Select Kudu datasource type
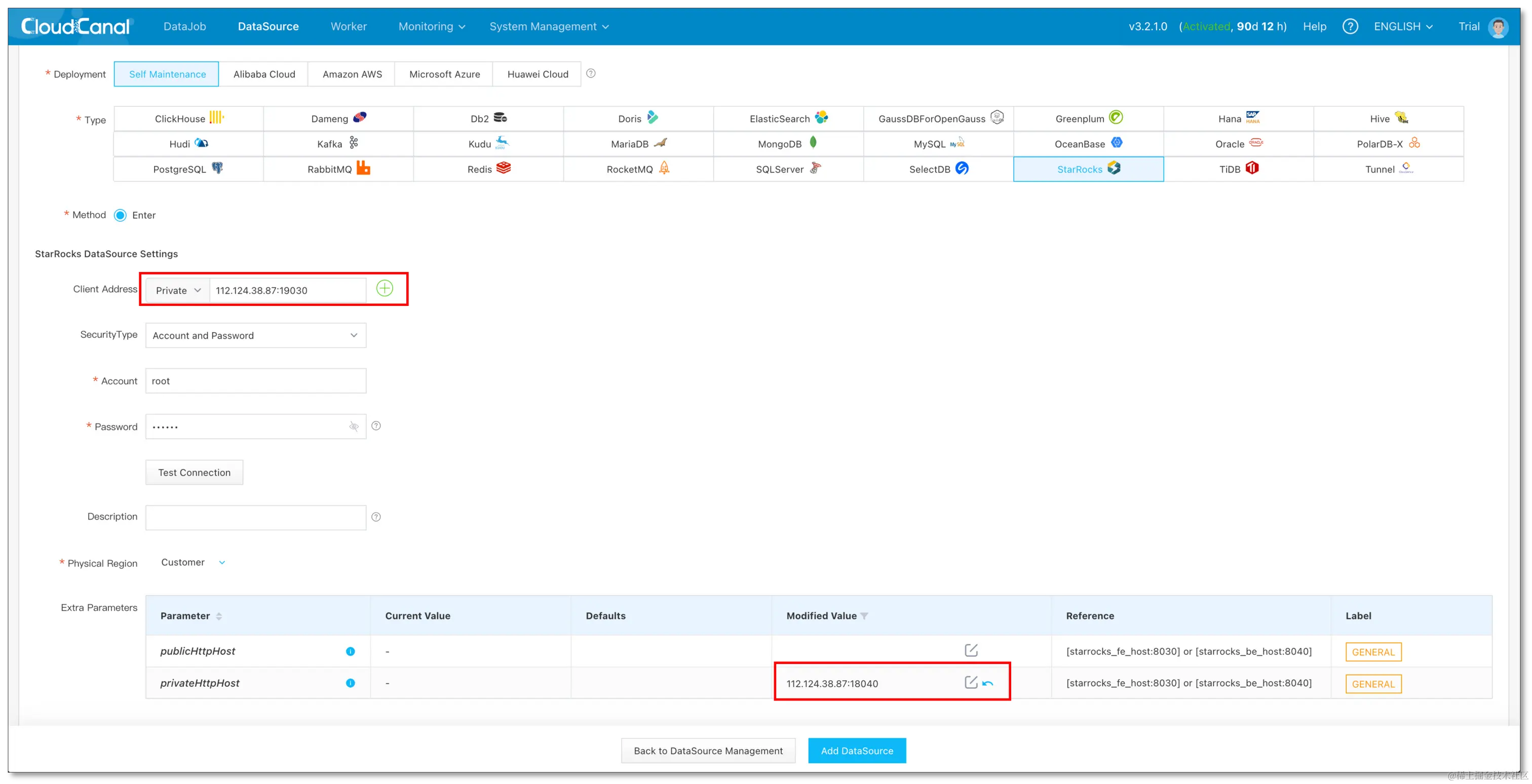This screenshot has height=784, width=1532. pos(488,144)
